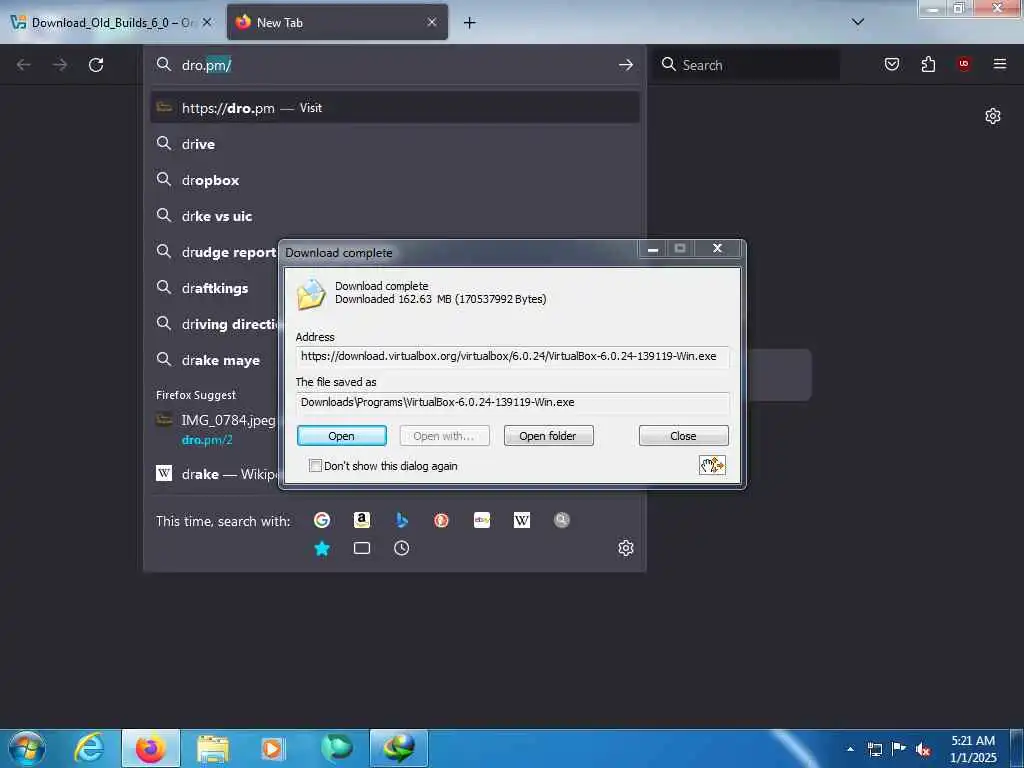Click the magnifier engine icon after Wikipedia
Image resolution: width=1024 pixels, height=768 pixels.
pyautogui.click(x=562, y=520)
